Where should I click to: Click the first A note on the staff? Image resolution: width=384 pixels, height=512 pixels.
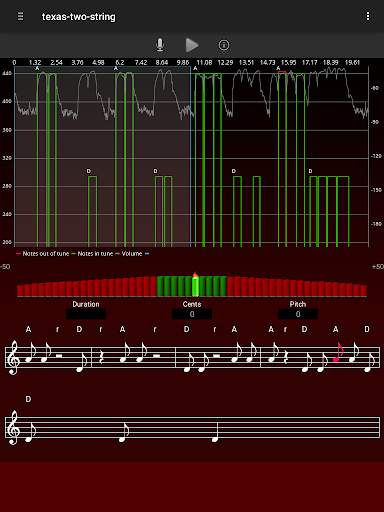pyautogui.click(x=30, y=353)
